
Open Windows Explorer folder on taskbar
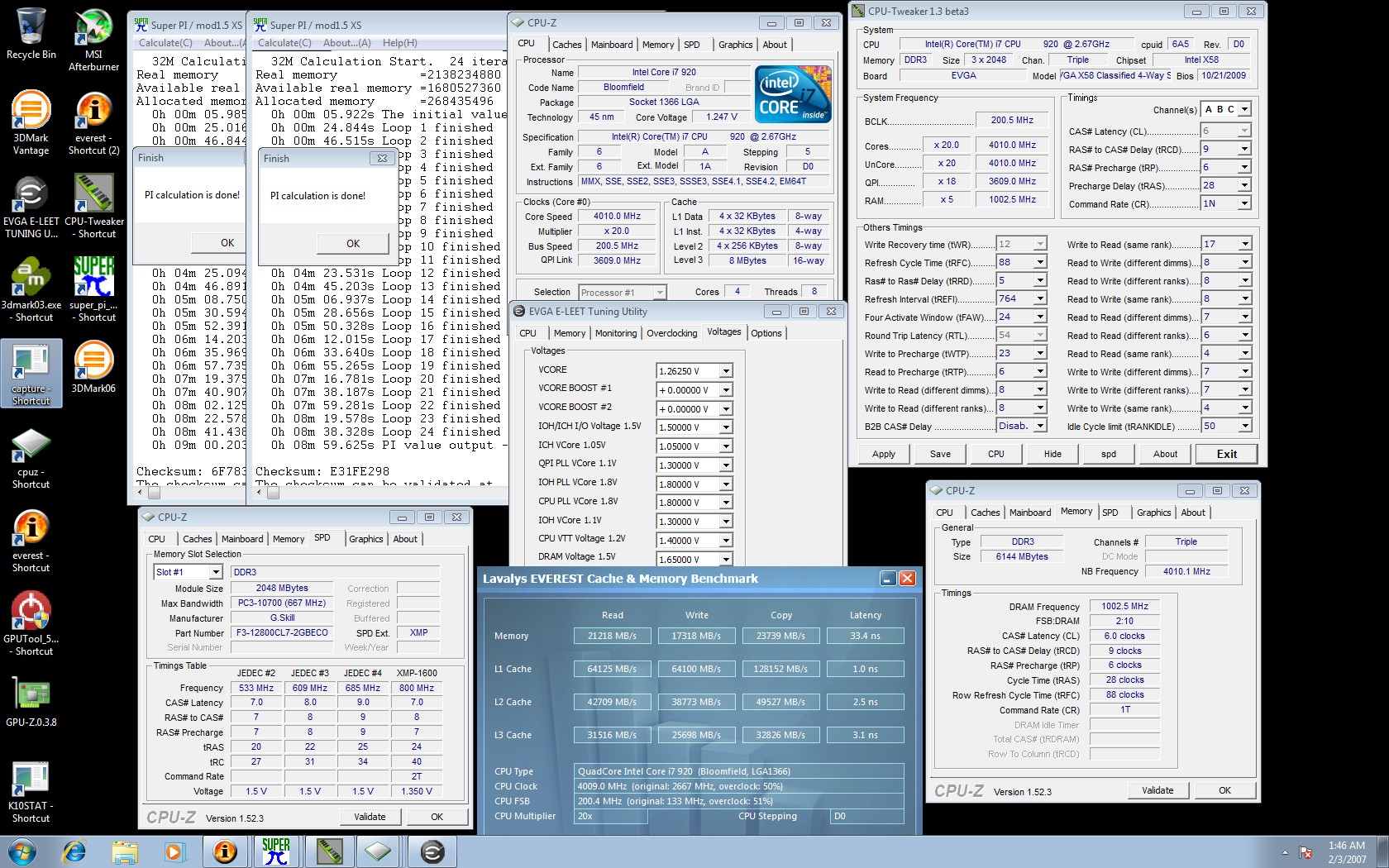(125, 851)
